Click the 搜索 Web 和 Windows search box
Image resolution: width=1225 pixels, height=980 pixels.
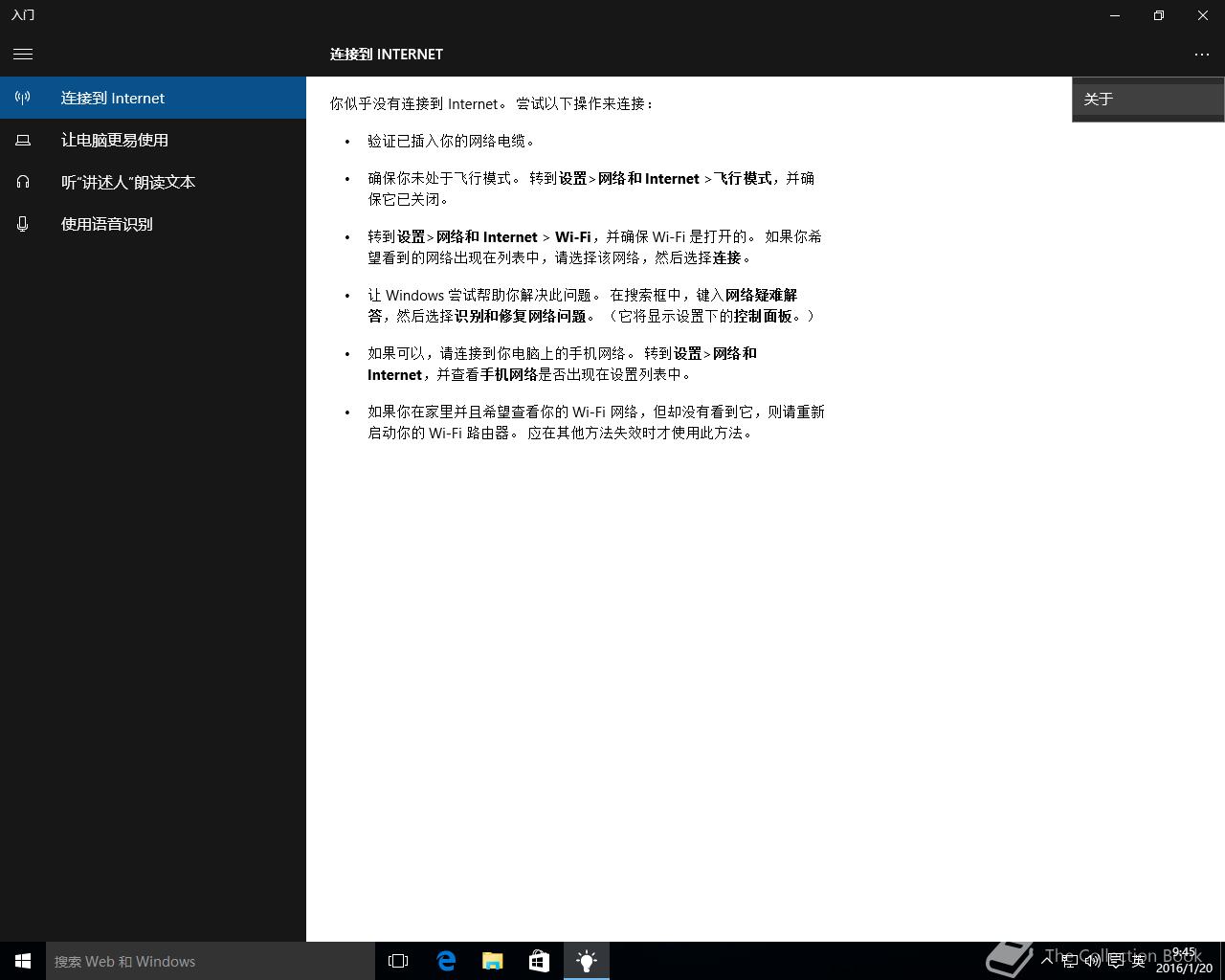click(211, 961)
